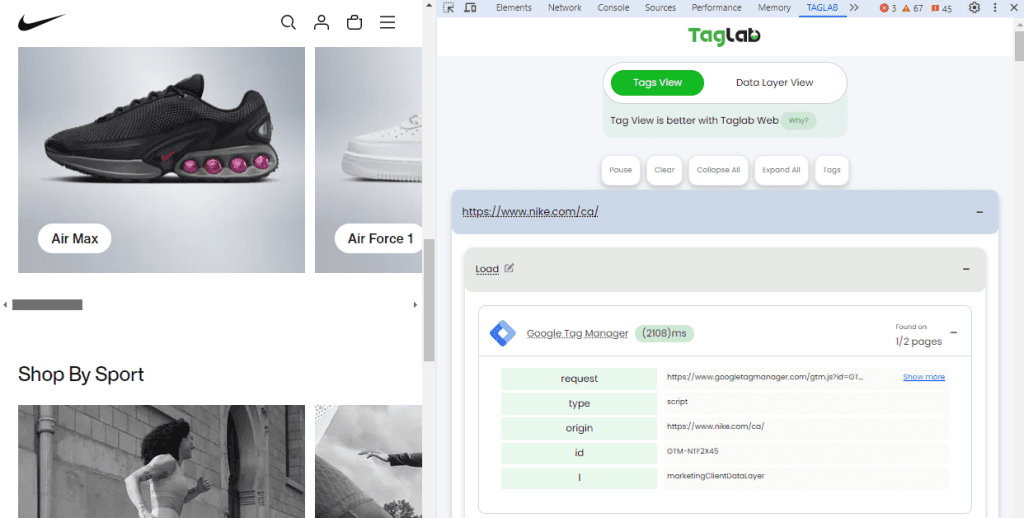Open the Nike account profile icon
The width and height of the screenshot is (1024, 518).
[321, 22]
